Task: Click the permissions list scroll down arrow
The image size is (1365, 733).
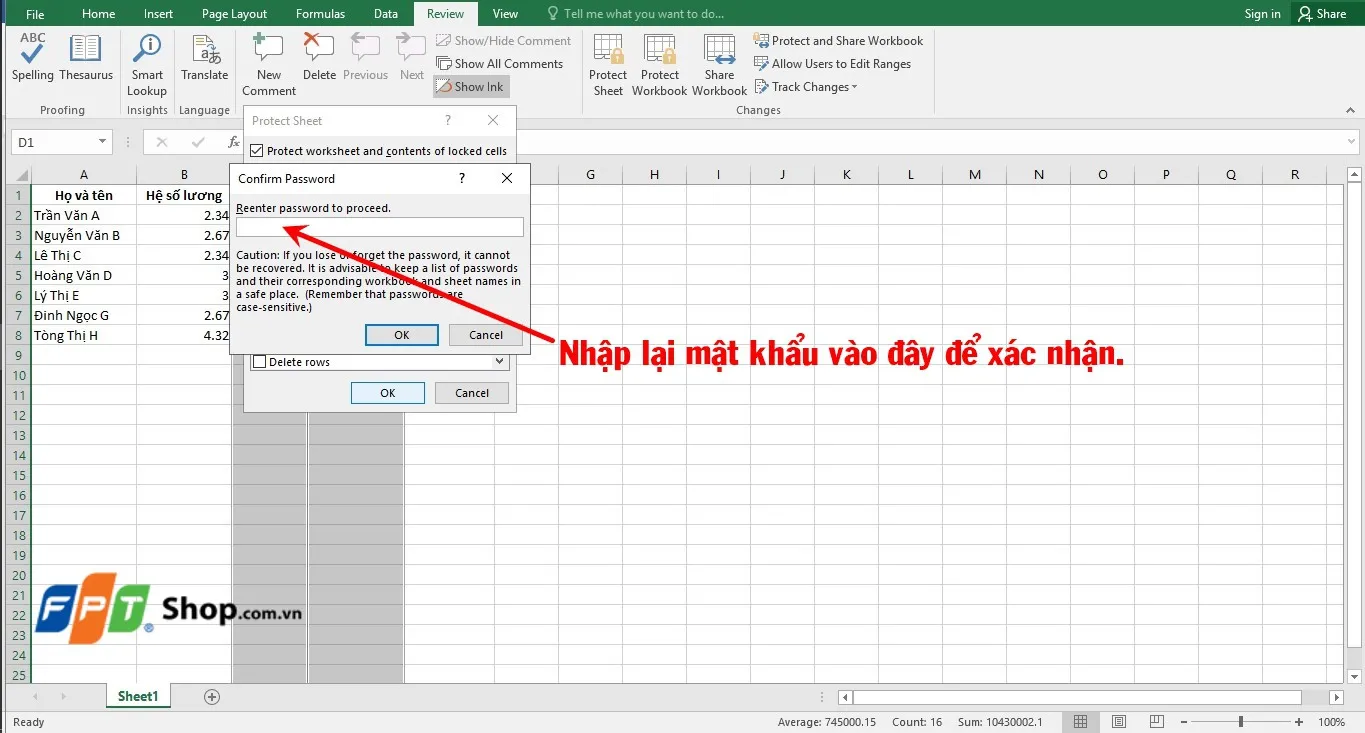Action: coord(500,362)
